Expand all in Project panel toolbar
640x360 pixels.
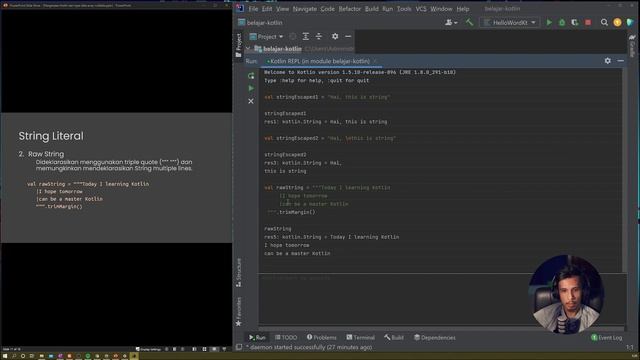pos(306,36)
